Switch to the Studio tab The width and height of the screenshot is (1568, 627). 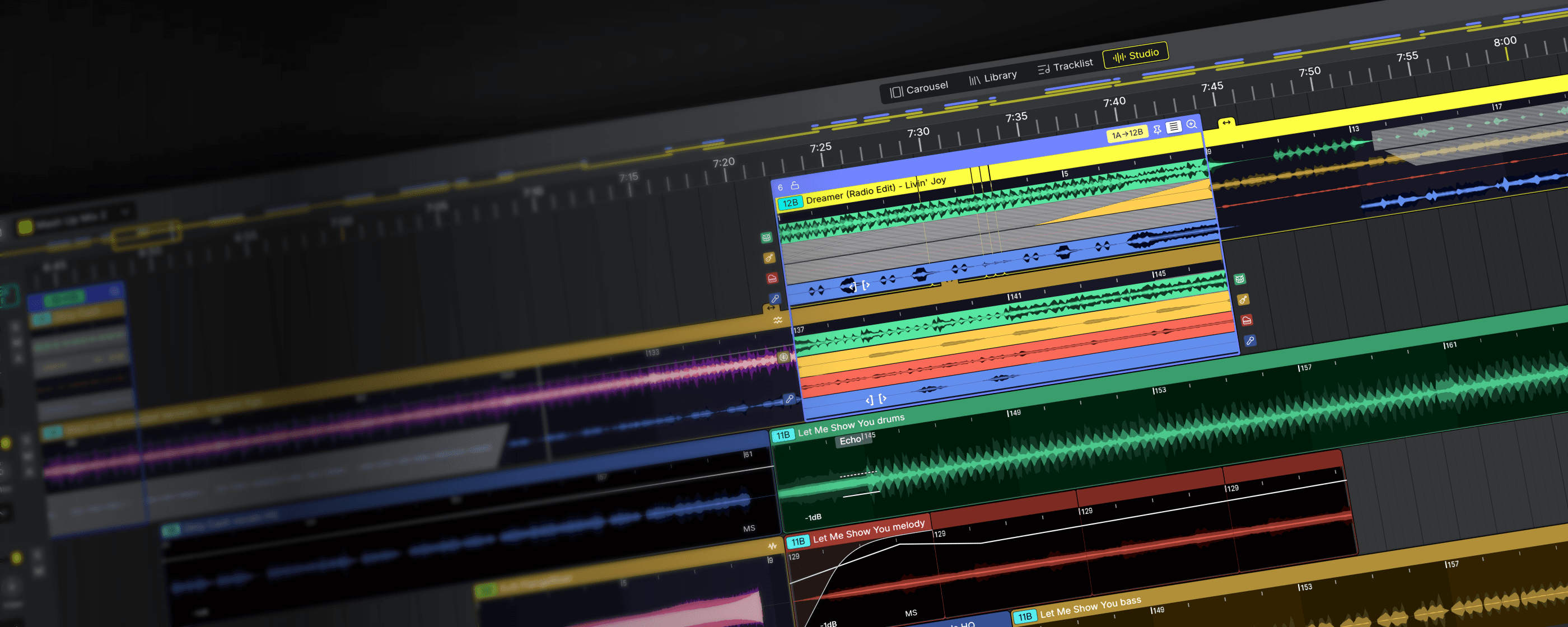[1135, 55]
